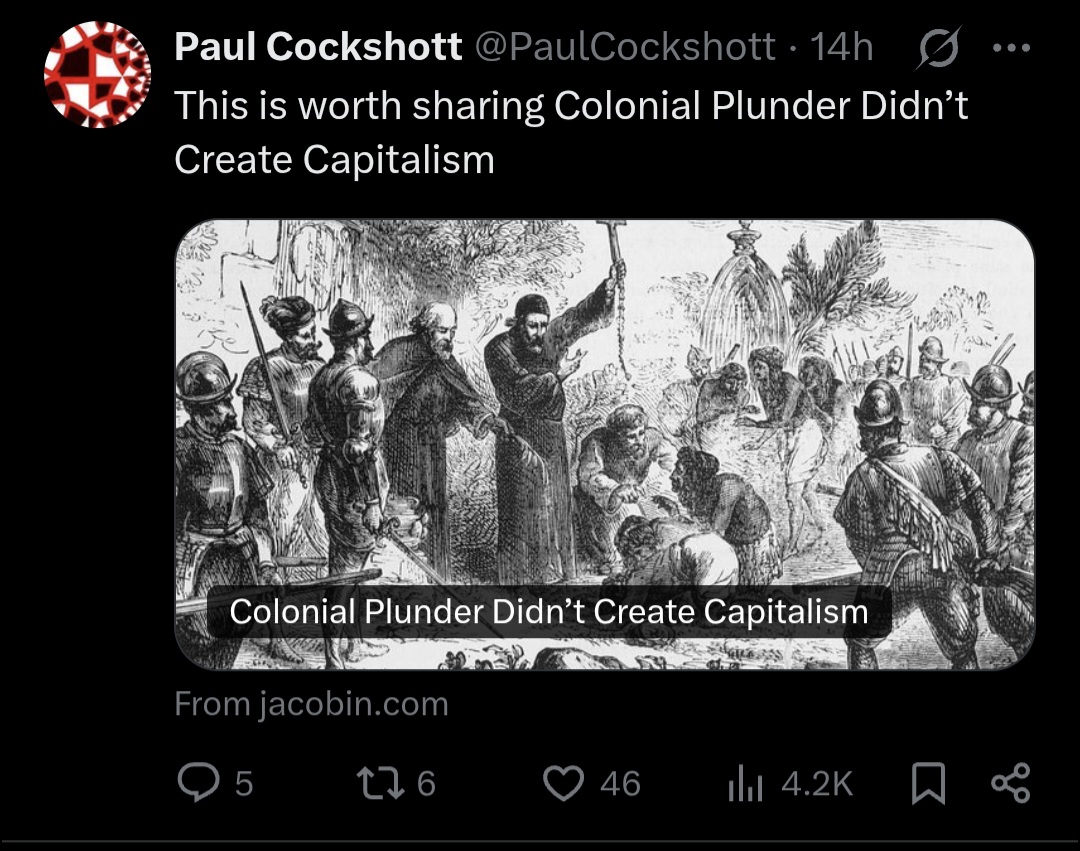Open view analytics bar chart icon
The height and width of the screenshot is (851, 1080).
pyautogui.click(x=745, y=784)
